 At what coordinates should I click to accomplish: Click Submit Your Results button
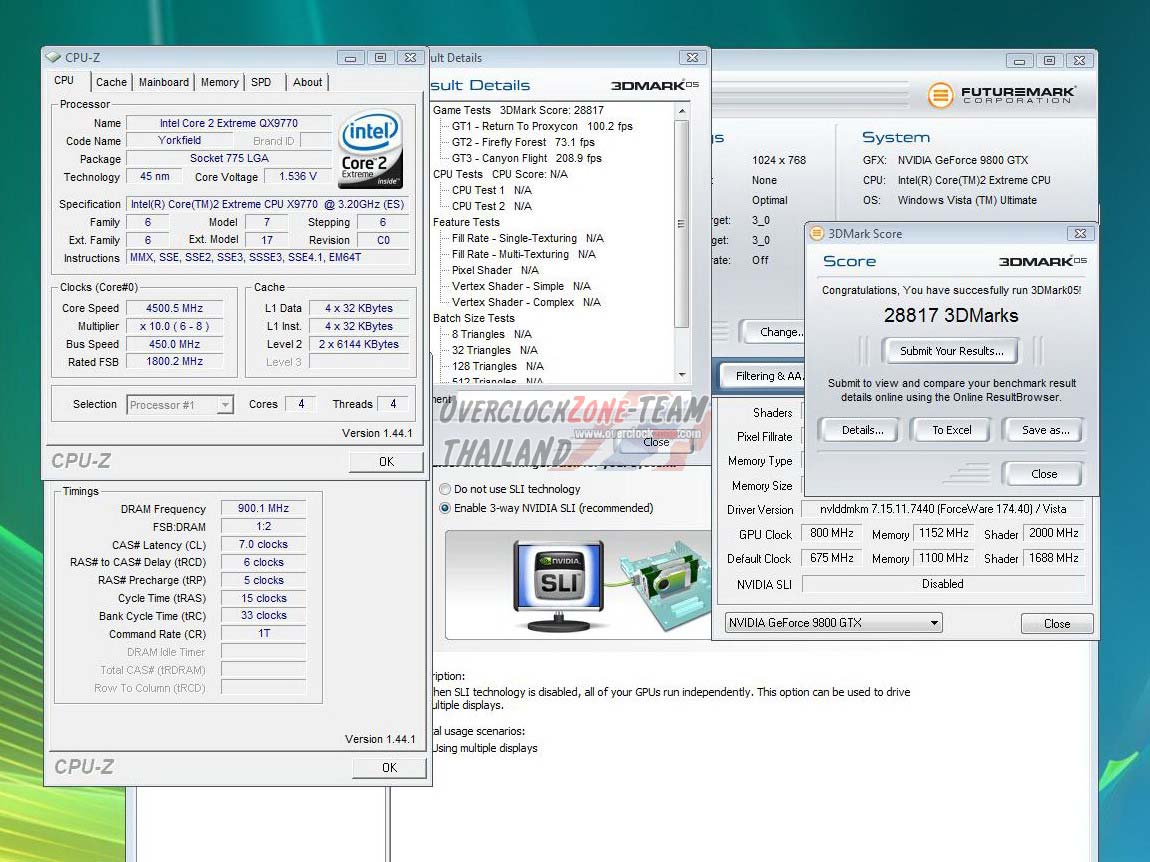coord(951,351)
